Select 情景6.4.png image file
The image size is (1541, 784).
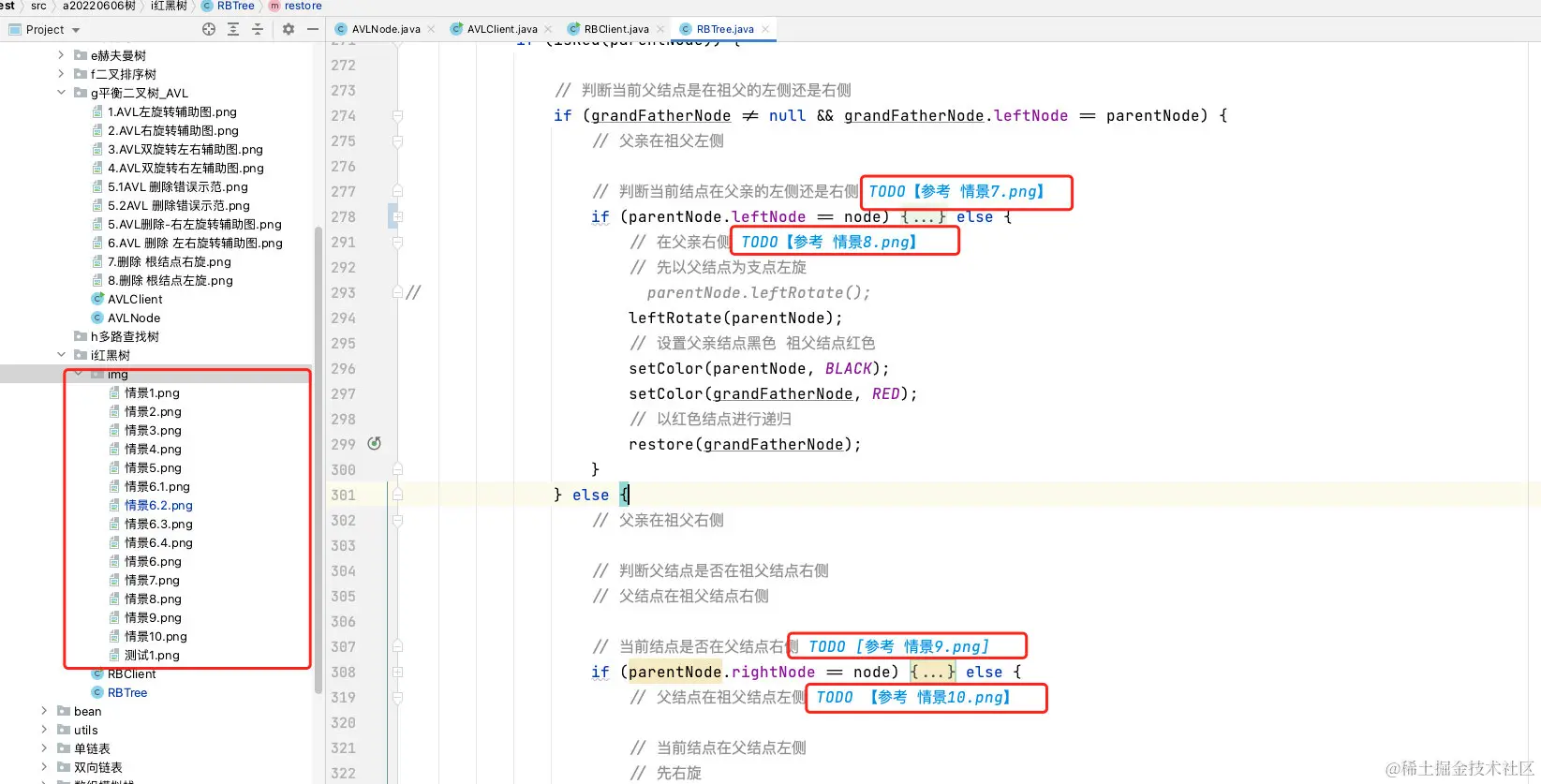tap(158, 542)
